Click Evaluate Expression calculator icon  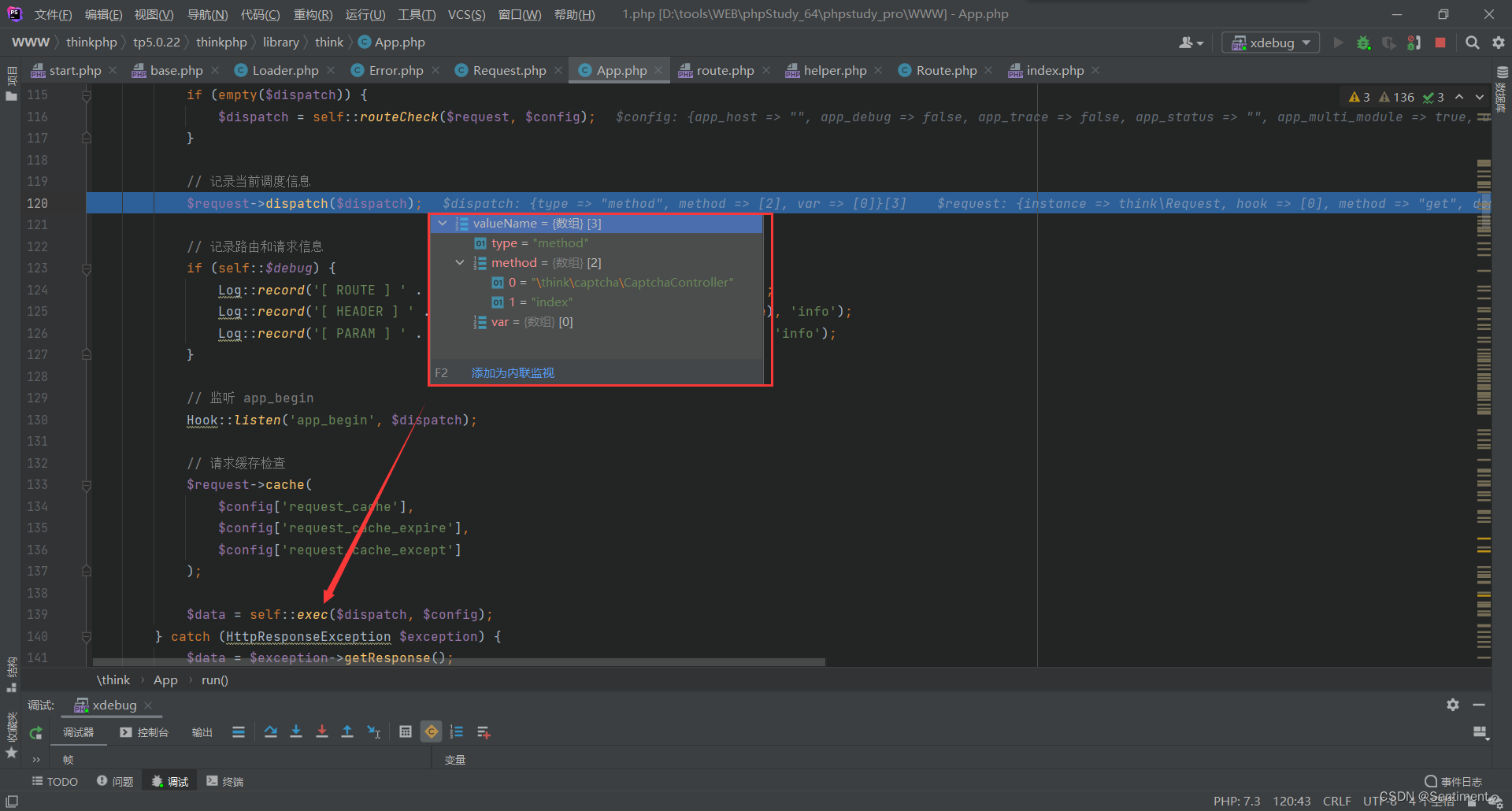pyautogui.click(x=406, y=732)
